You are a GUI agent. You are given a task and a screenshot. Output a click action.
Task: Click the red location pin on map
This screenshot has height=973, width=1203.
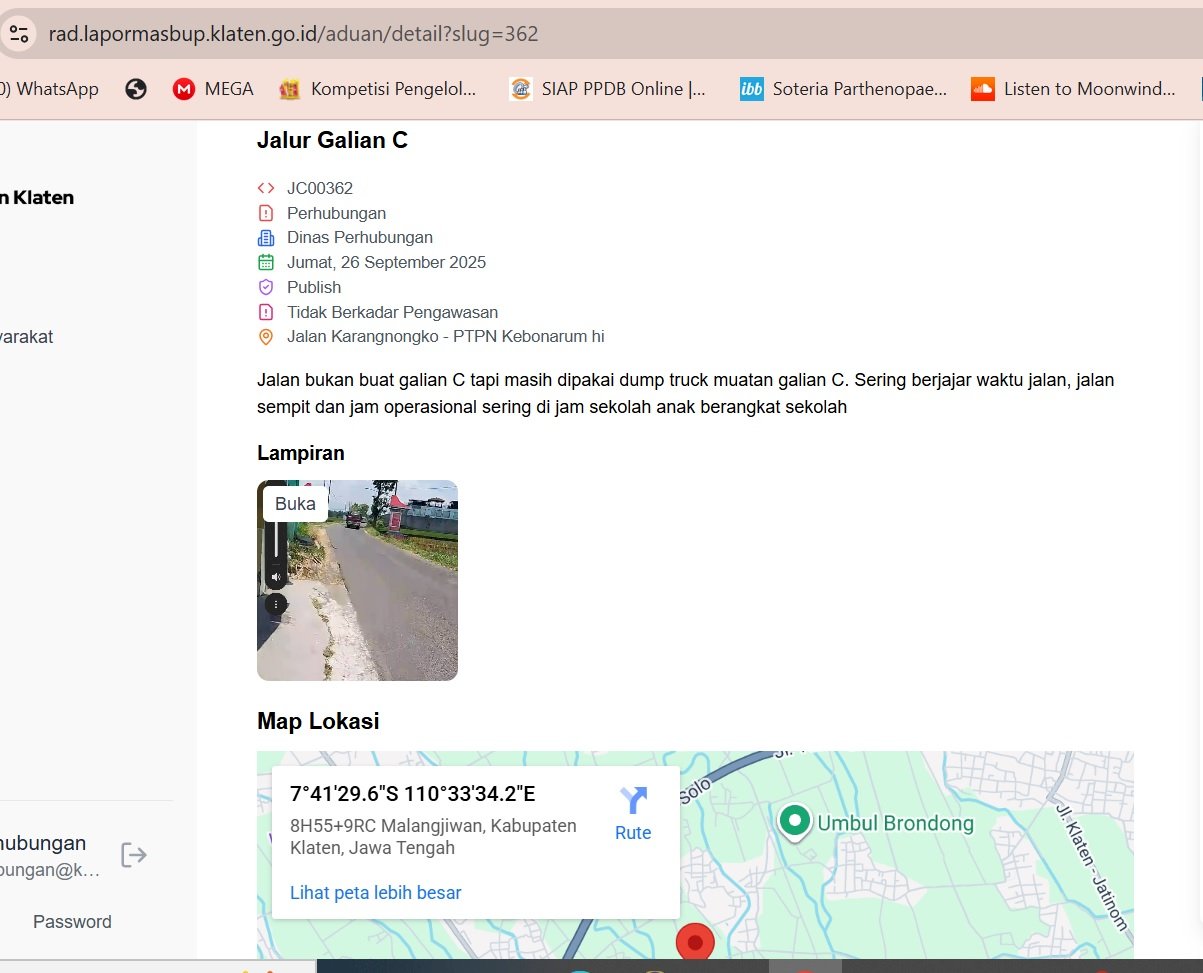695,942
